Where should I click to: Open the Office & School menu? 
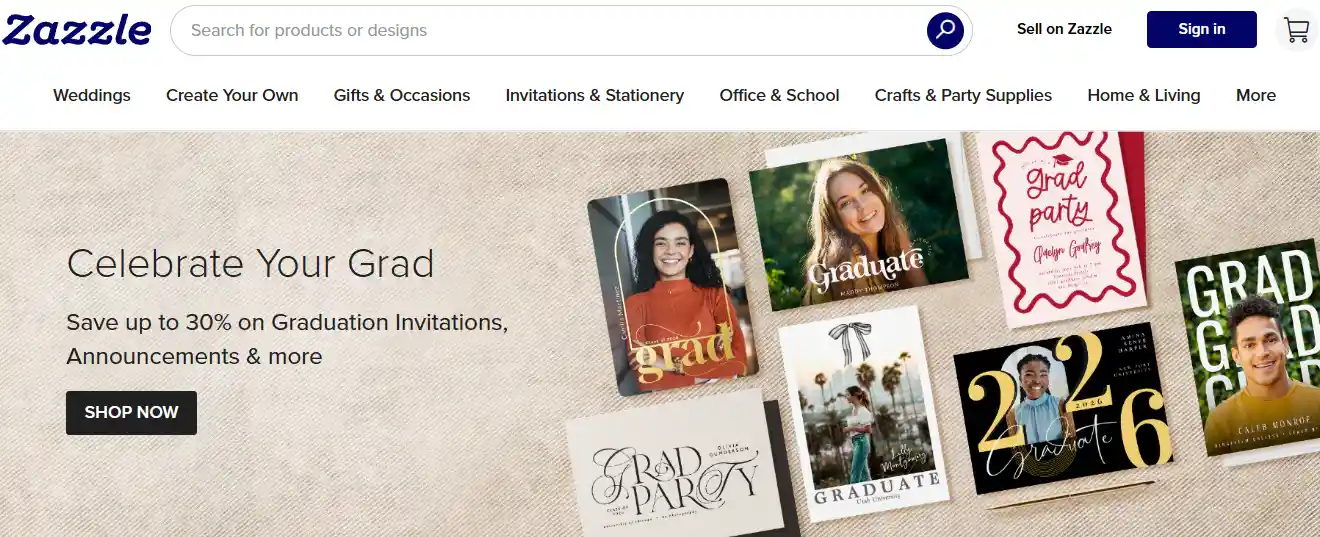tap(780, 95)
